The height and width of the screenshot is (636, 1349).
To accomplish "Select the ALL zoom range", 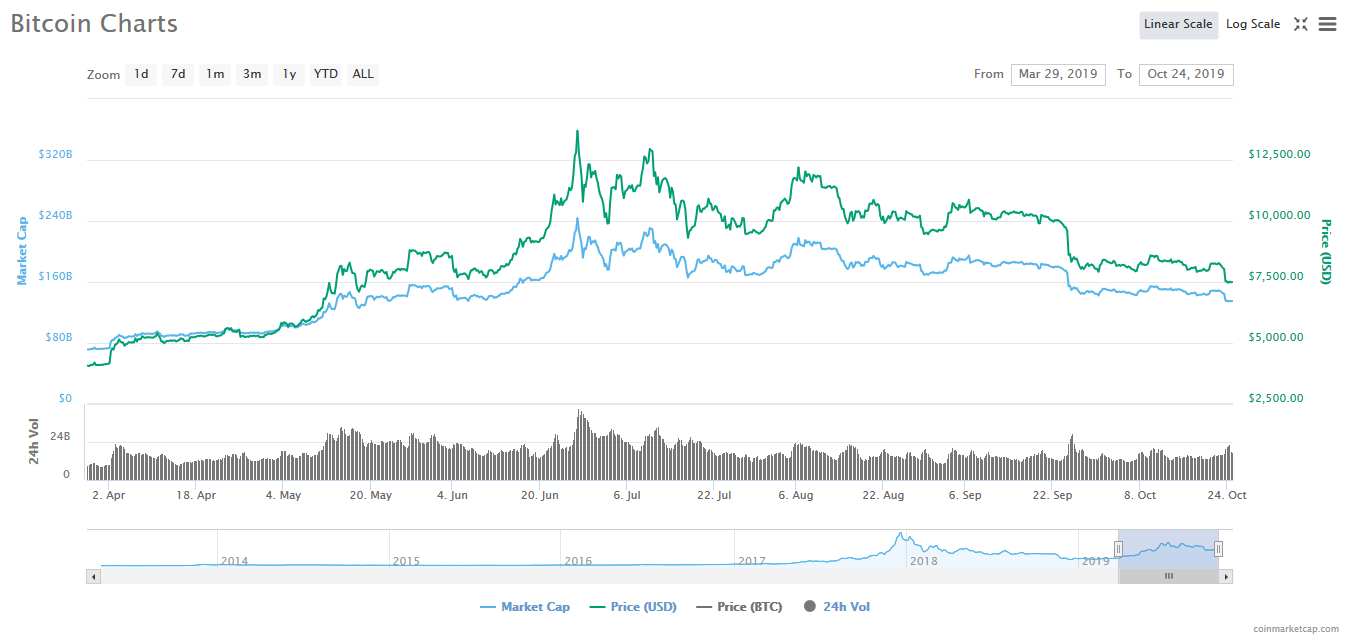I will point(363,74).
